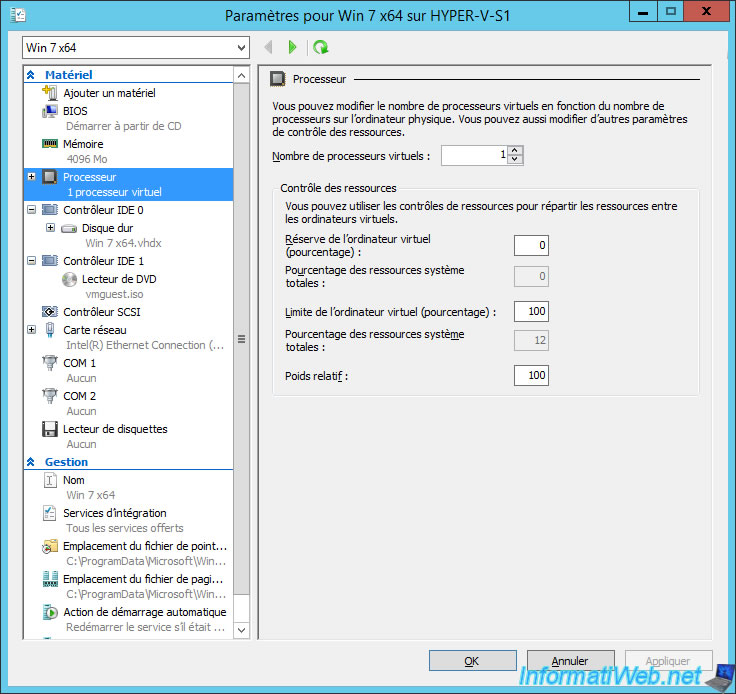This screenshot has height=694, width=736.
Task: Collapse the Contrôleur IDE 0 node
Action: tap(32, 210)
